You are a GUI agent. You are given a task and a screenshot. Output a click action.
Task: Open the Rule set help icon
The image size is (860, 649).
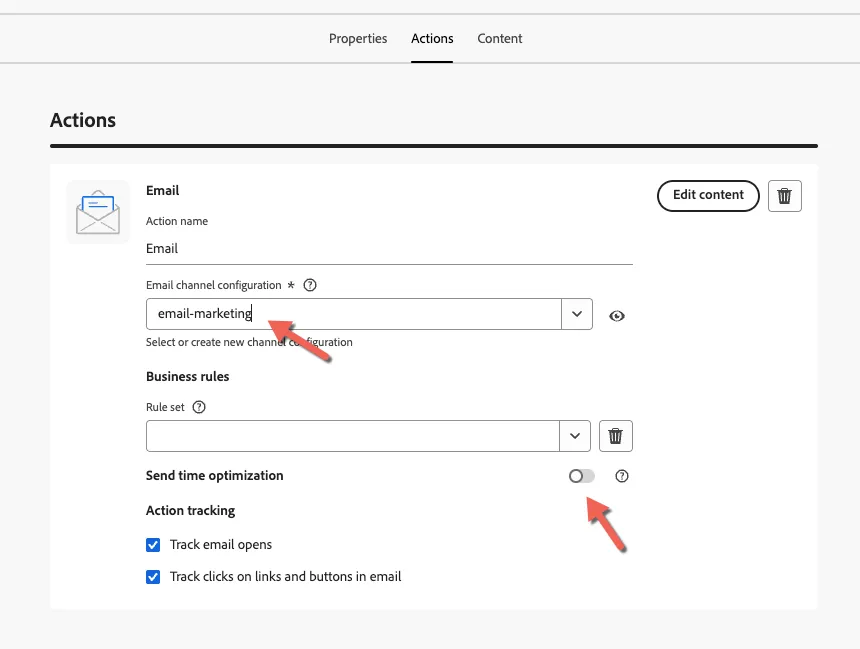coord(199,407)
